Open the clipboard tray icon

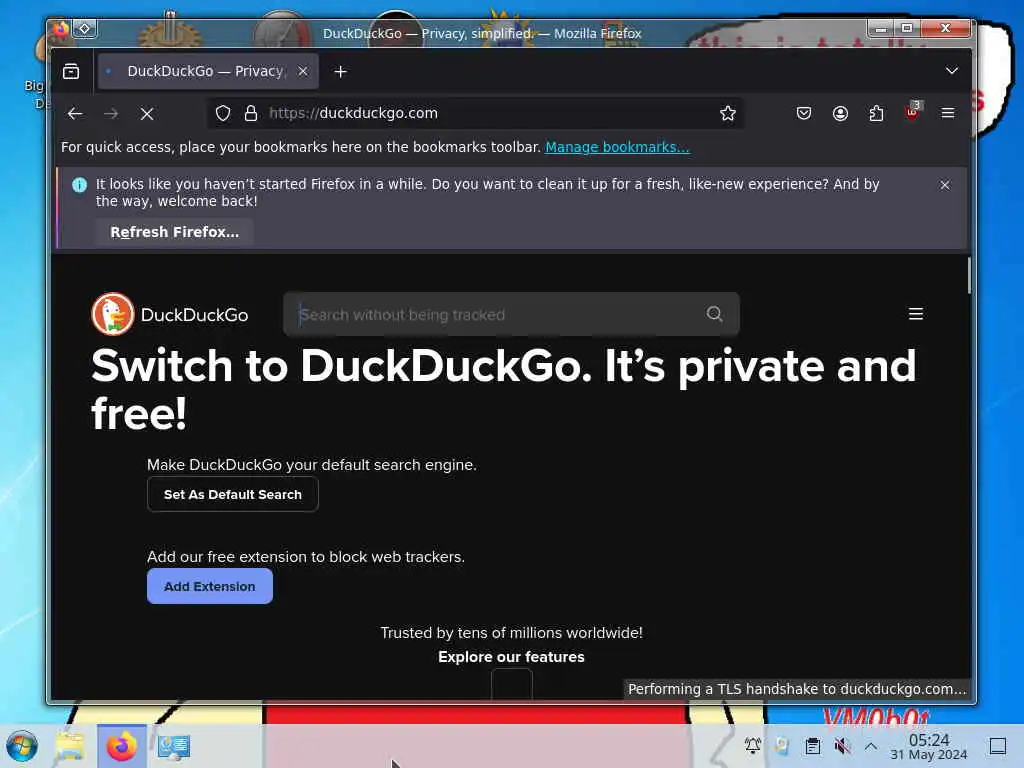click(x=812, y=745)
